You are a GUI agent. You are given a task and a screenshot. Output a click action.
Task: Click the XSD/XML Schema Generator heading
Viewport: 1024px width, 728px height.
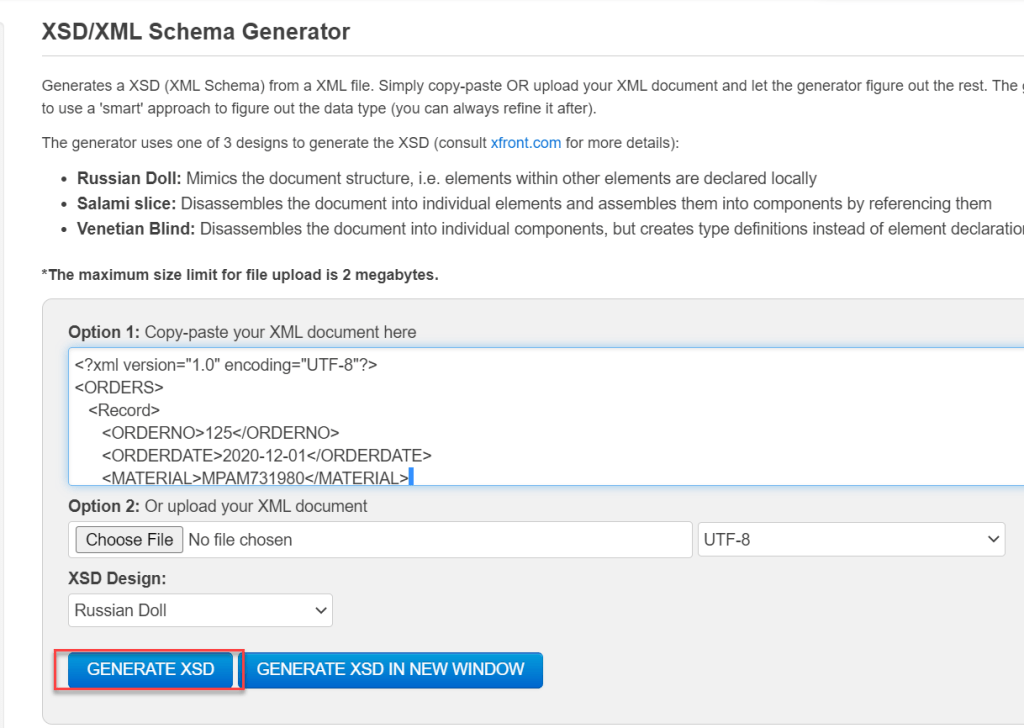pos(196,32)
